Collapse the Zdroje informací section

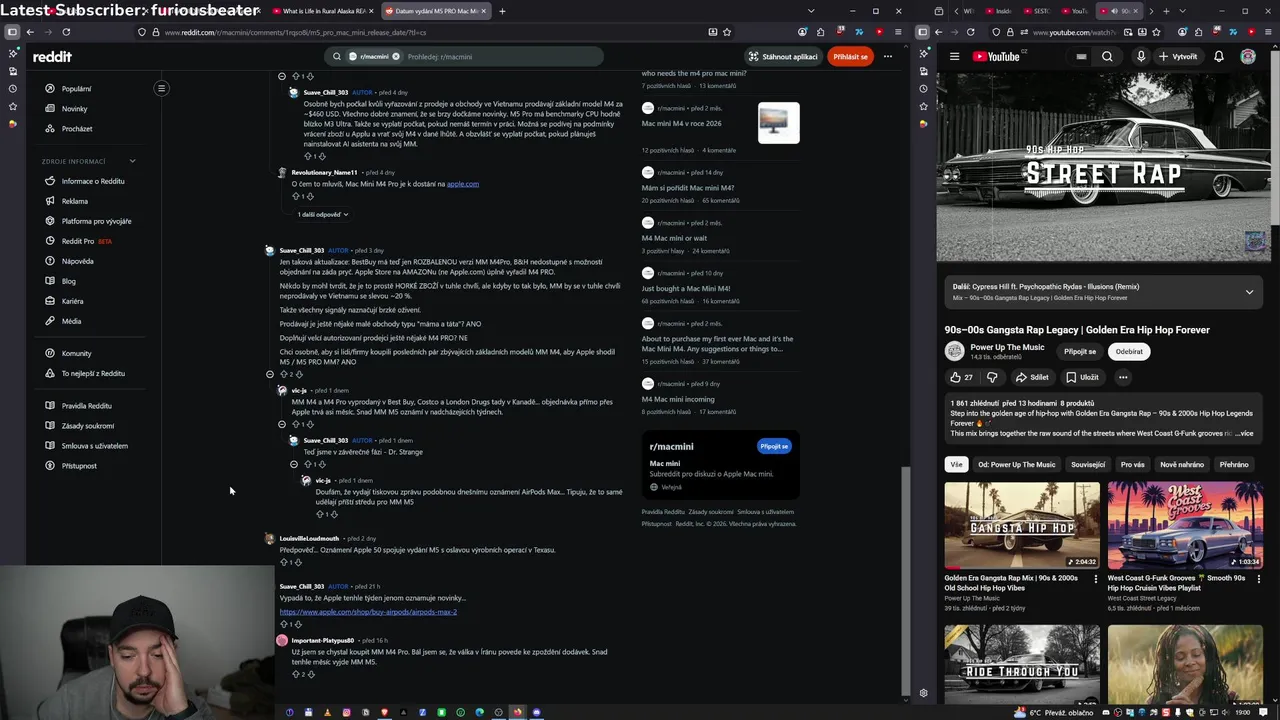(x=132, y=161)
